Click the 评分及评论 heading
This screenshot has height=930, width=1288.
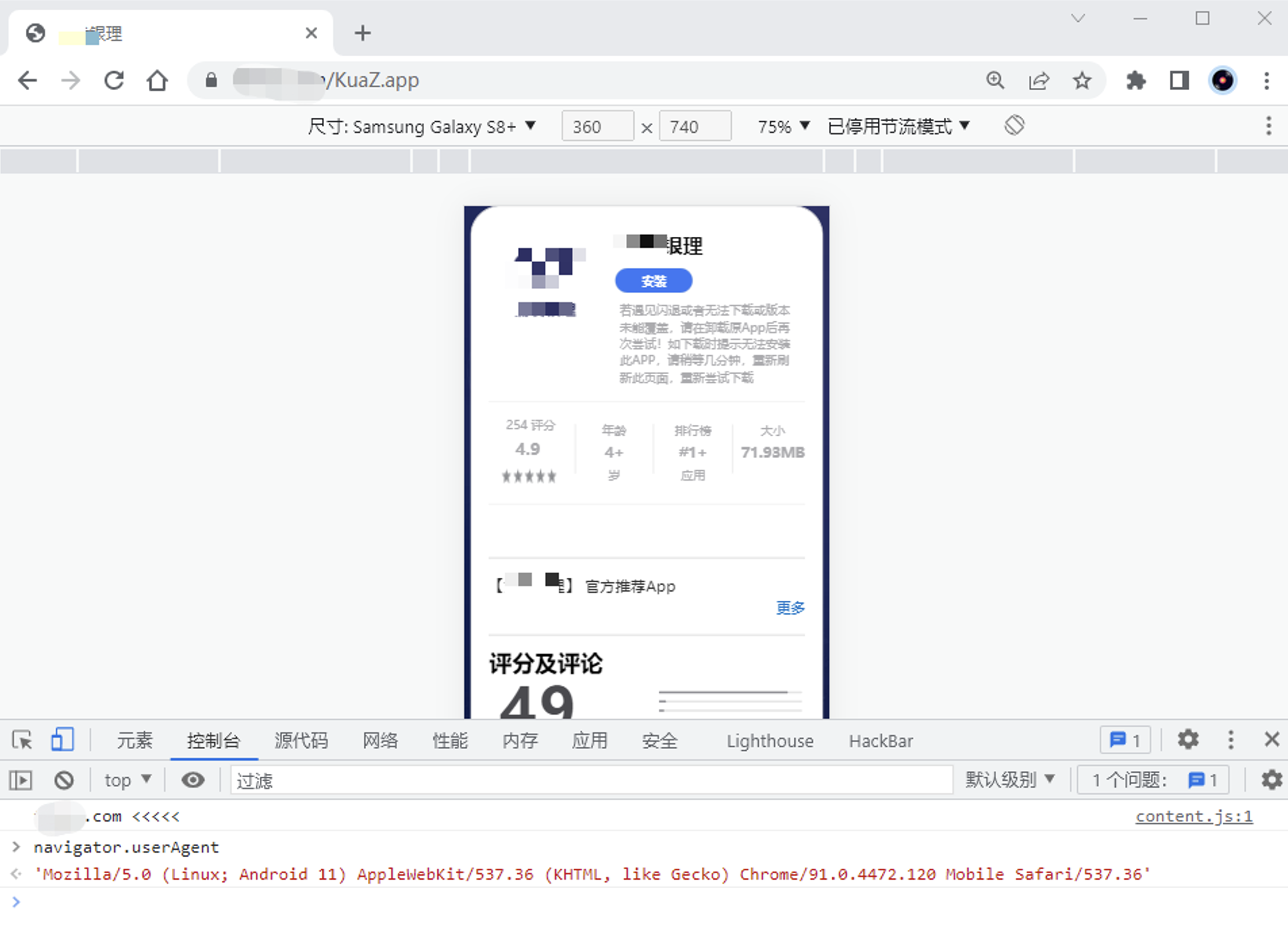click(x=546, y=663)
